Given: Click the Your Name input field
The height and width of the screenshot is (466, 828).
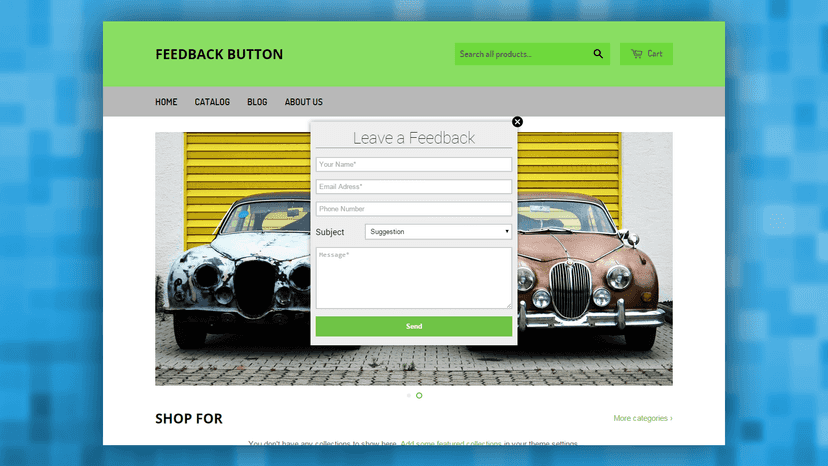Looking at the screenshot, I should [x=414, y=164].
